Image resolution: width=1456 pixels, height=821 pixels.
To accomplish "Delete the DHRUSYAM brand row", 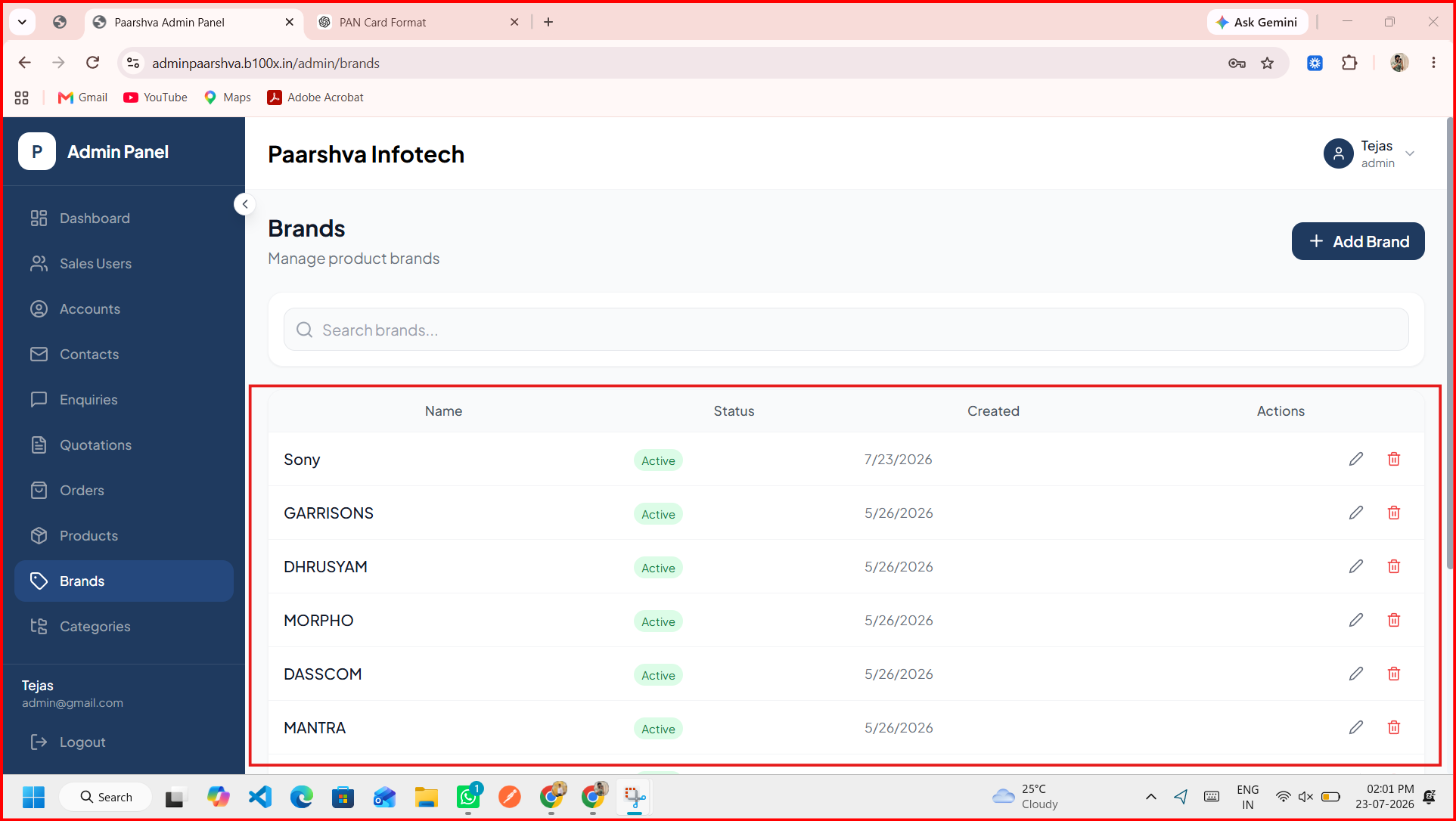I will 1393,566.
